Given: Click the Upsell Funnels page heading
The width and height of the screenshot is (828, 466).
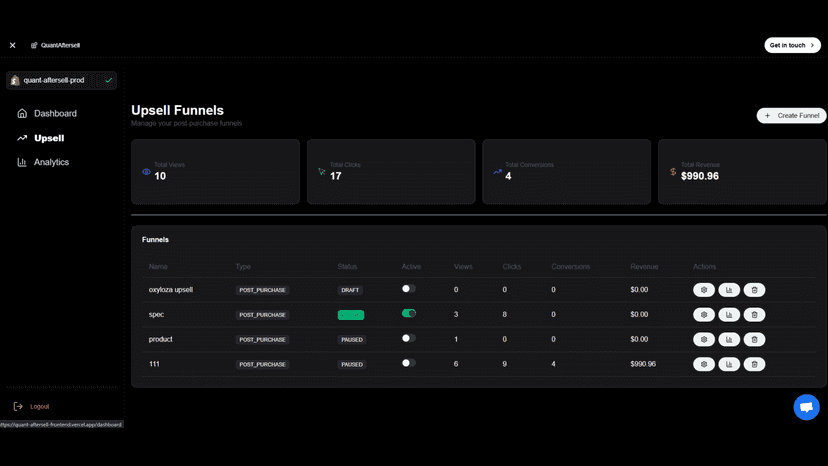Looking at the screenshot, I should 177,110.
